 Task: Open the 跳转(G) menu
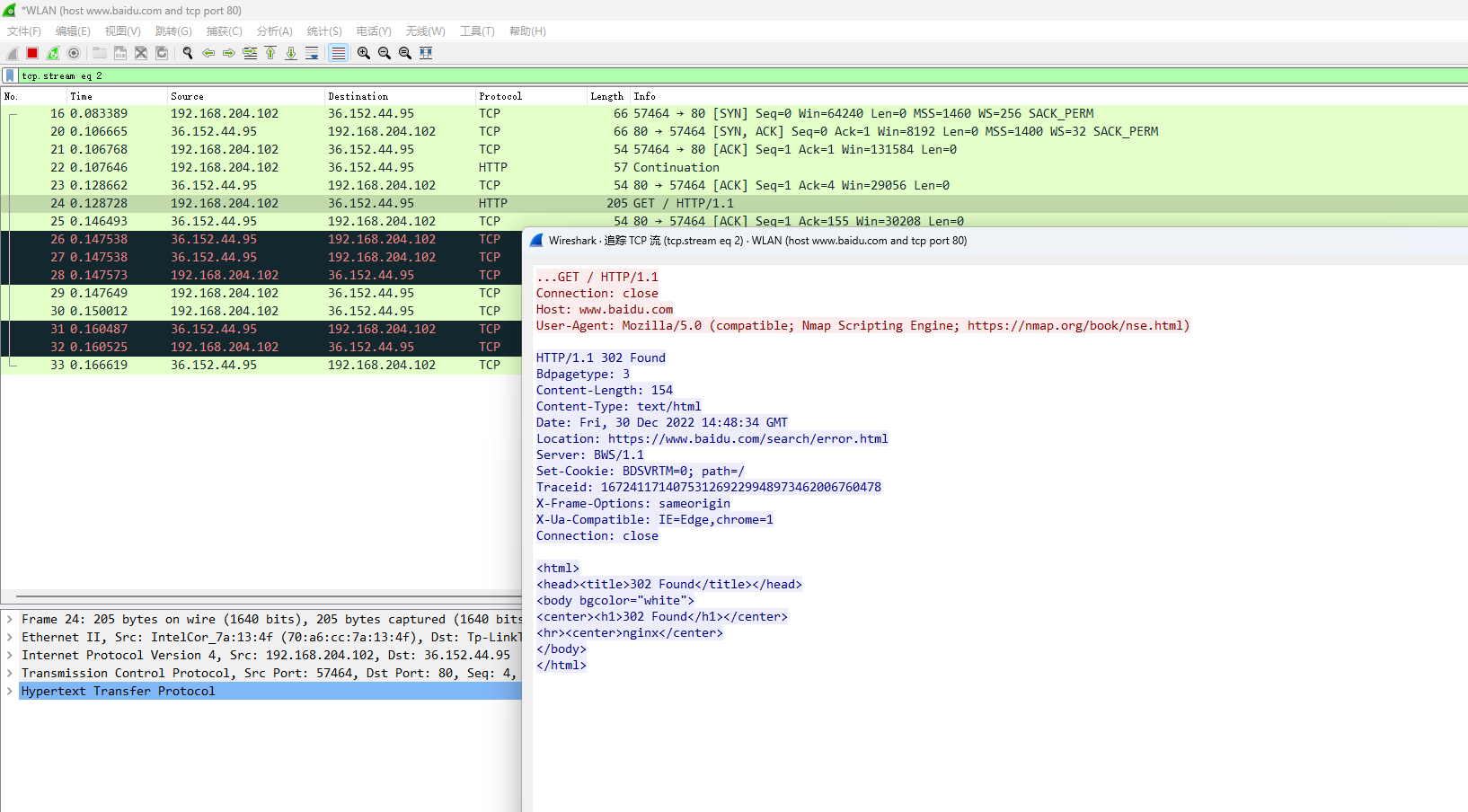[x=173, y=31]
